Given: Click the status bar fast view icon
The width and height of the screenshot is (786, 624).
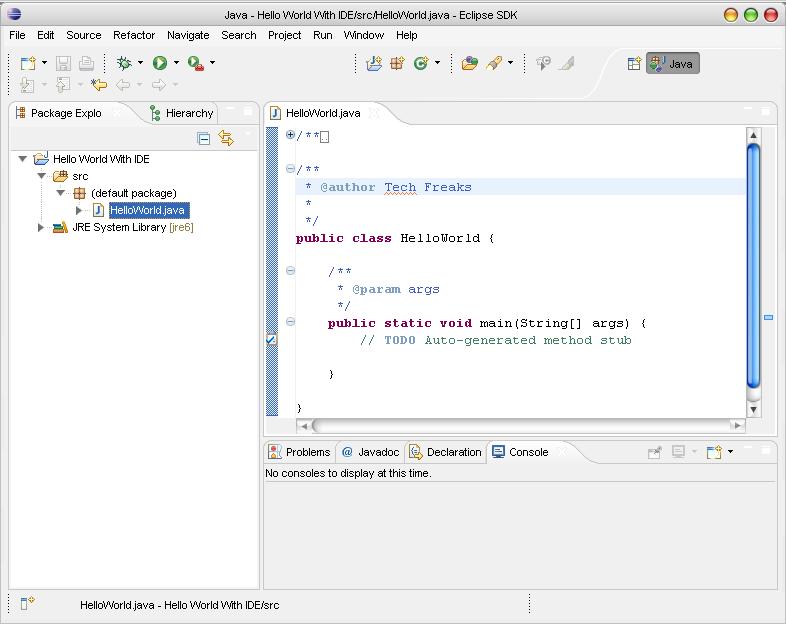Looking at the screenshot, I should pos(27,603).
